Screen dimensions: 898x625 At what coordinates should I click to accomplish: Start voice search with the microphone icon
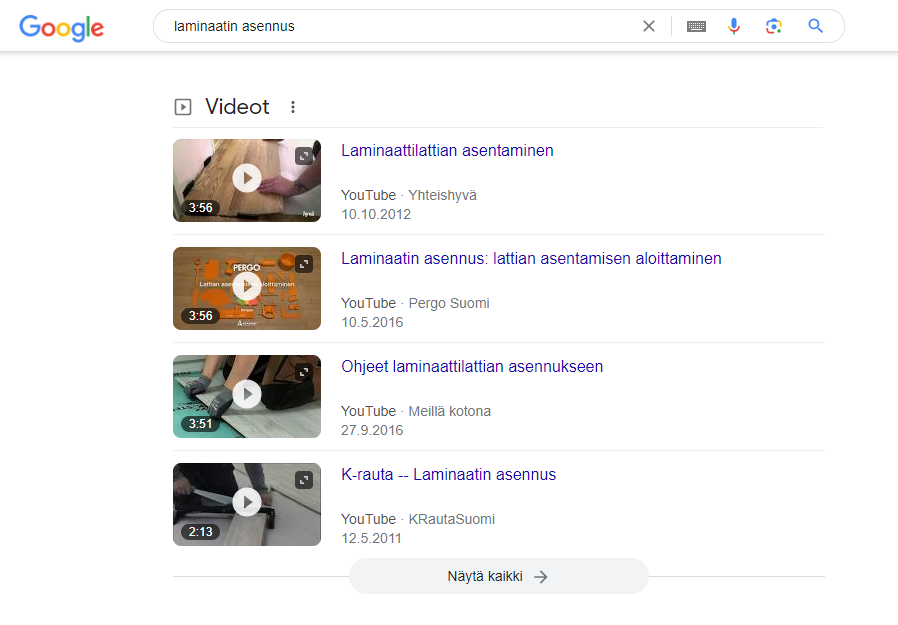click(734, 26)
